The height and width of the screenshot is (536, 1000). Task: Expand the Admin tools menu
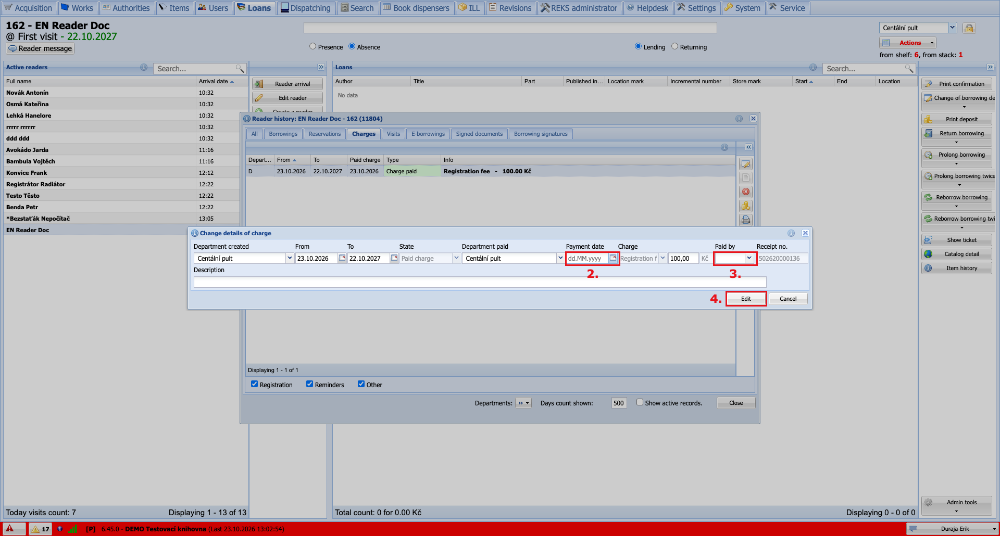click(x=957, y=504)
